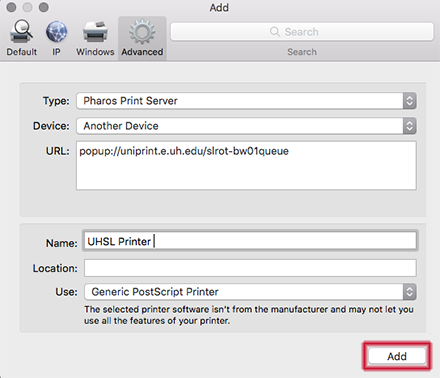Viewport: 440px width, 378px height.
Task: Click the close window button
Action: 11,7
